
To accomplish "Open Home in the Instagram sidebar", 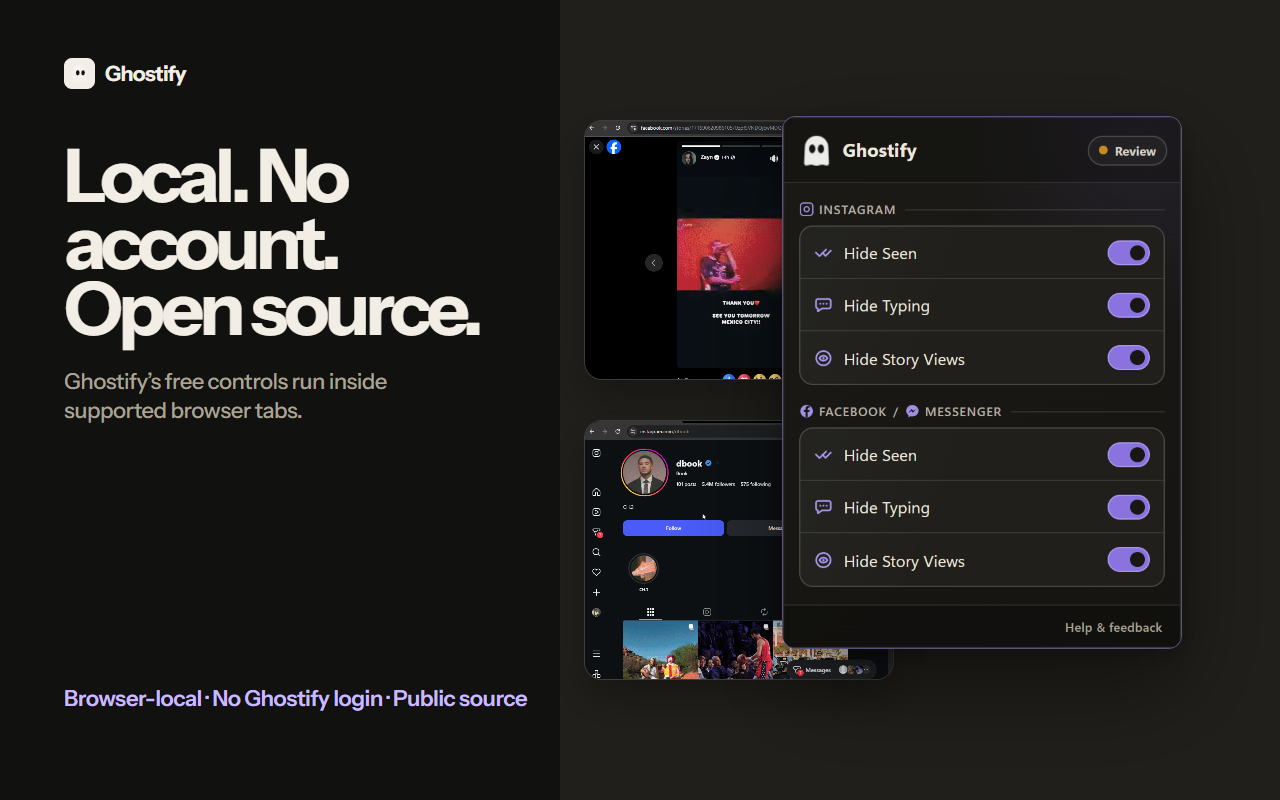I will [596, 492].
